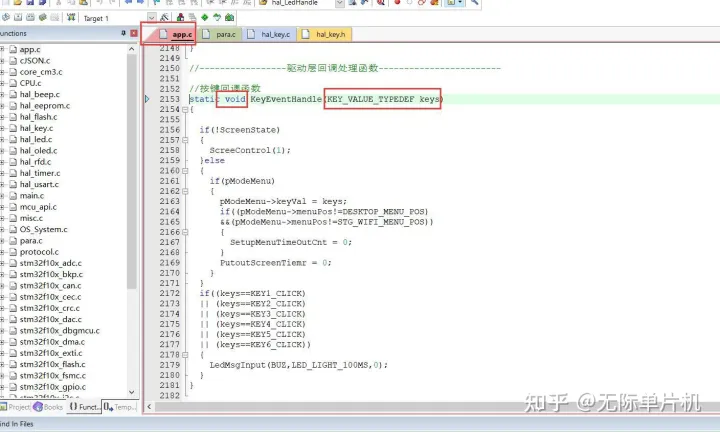Select app.c in the Functions tree
Screen dimensions: 720x432
point(30,49)
